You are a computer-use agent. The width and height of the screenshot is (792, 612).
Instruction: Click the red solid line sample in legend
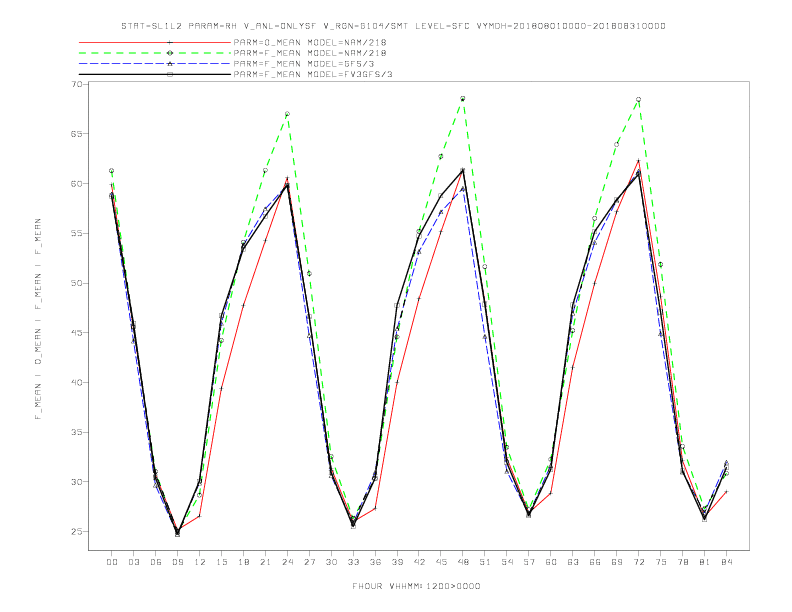click(155, 42)
